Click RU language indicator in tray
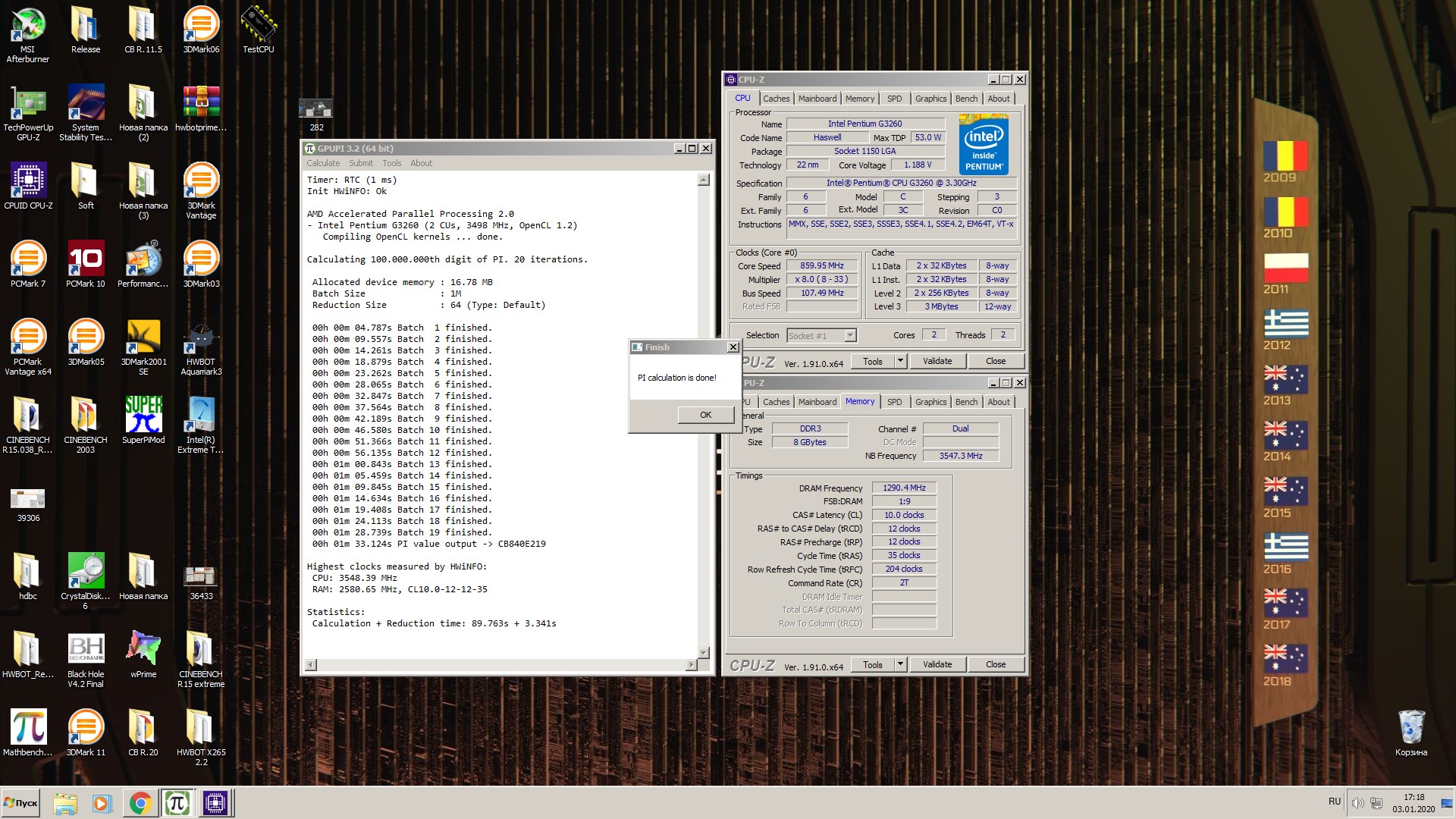 [x=1335, y=802]
